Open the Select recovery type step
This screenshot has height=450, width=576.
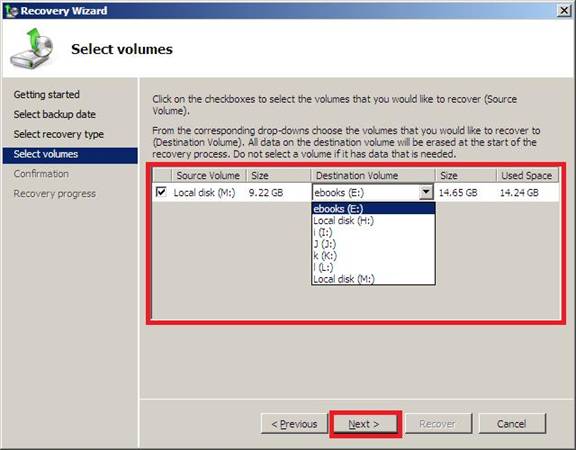click(x=59, y=134)
